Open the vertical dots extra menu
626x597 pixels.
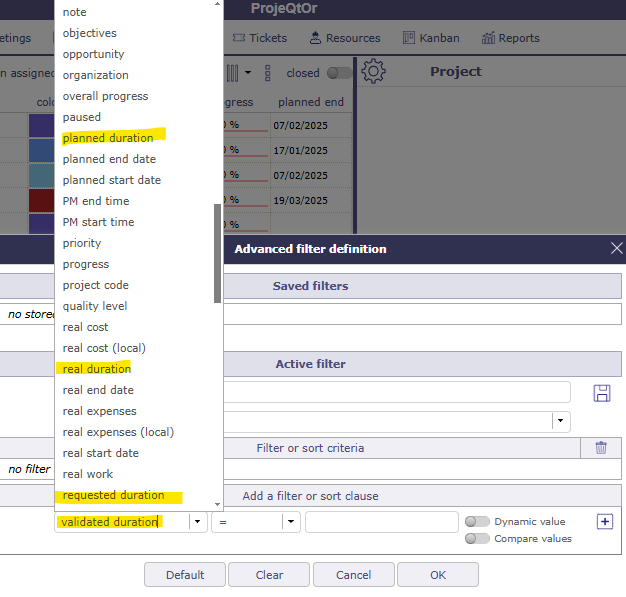coord(267,73)
